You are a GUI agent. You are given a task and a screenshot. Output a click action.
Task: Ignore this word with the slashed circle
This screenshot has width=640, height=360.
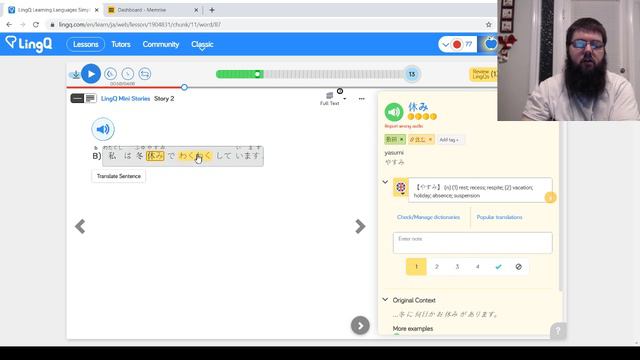click(x=518, y=267)
